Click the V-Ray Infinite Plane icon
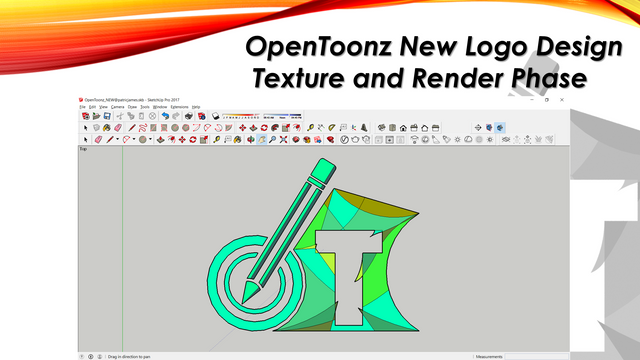 [x=506, y=140]
